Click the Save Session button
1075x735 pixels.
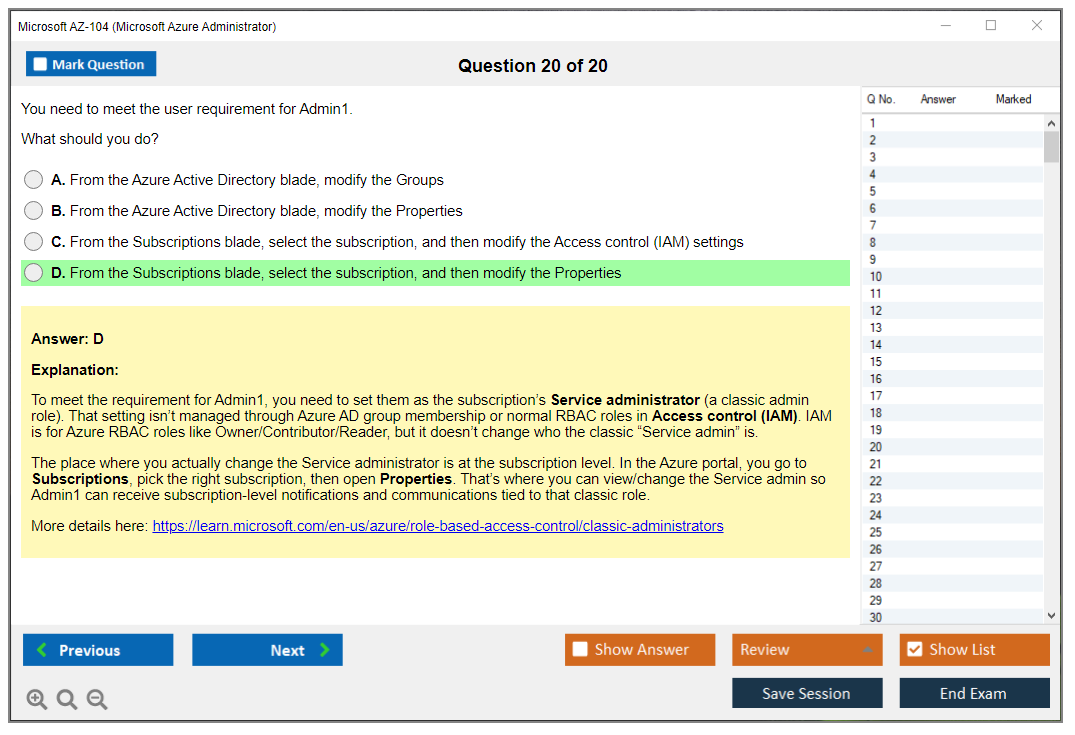(807, 693)
